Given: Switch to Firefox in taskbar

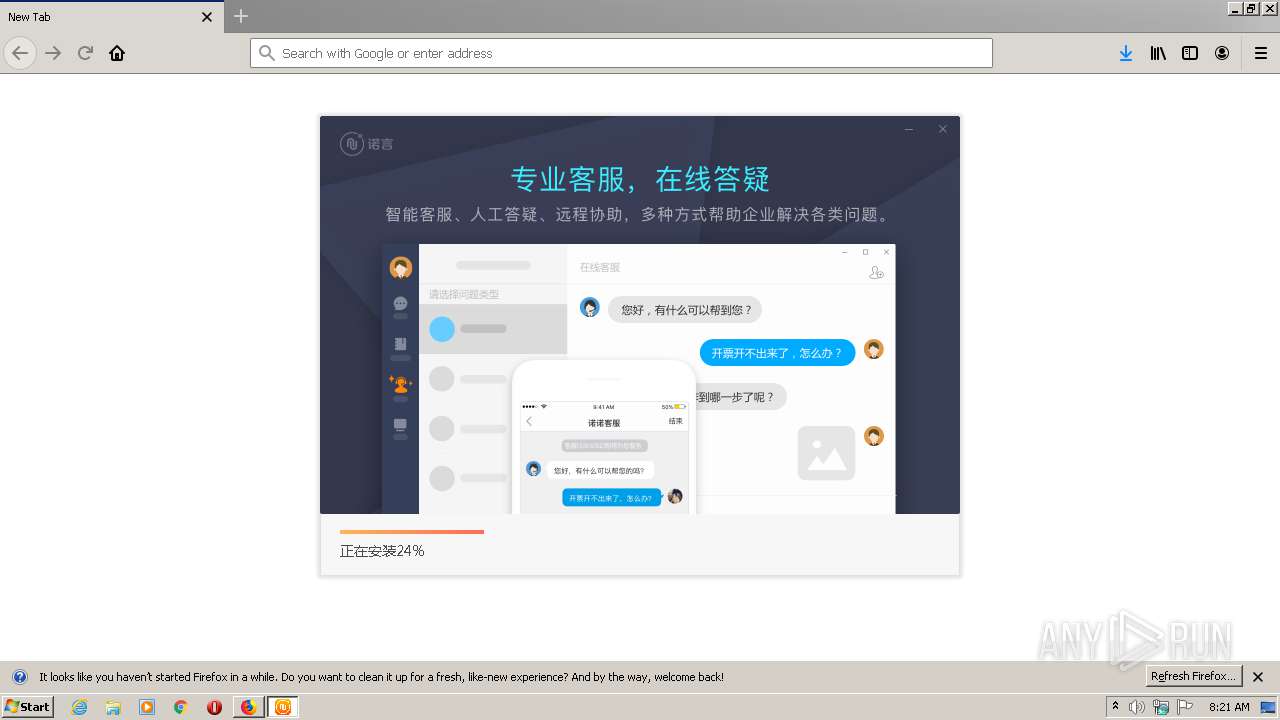Looking at the screenshot, I should click(x=248, y=707).
